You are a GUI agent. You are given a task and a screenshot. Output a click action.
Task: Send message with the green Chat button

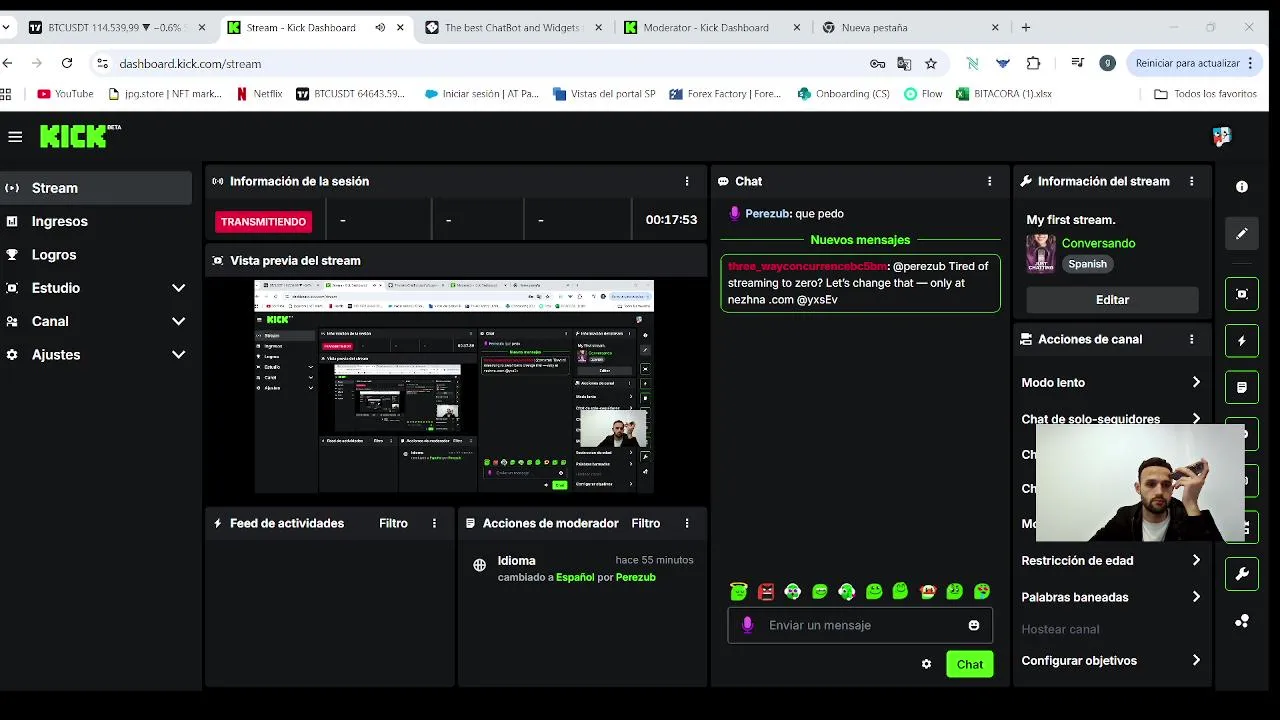tap(970, 664)
